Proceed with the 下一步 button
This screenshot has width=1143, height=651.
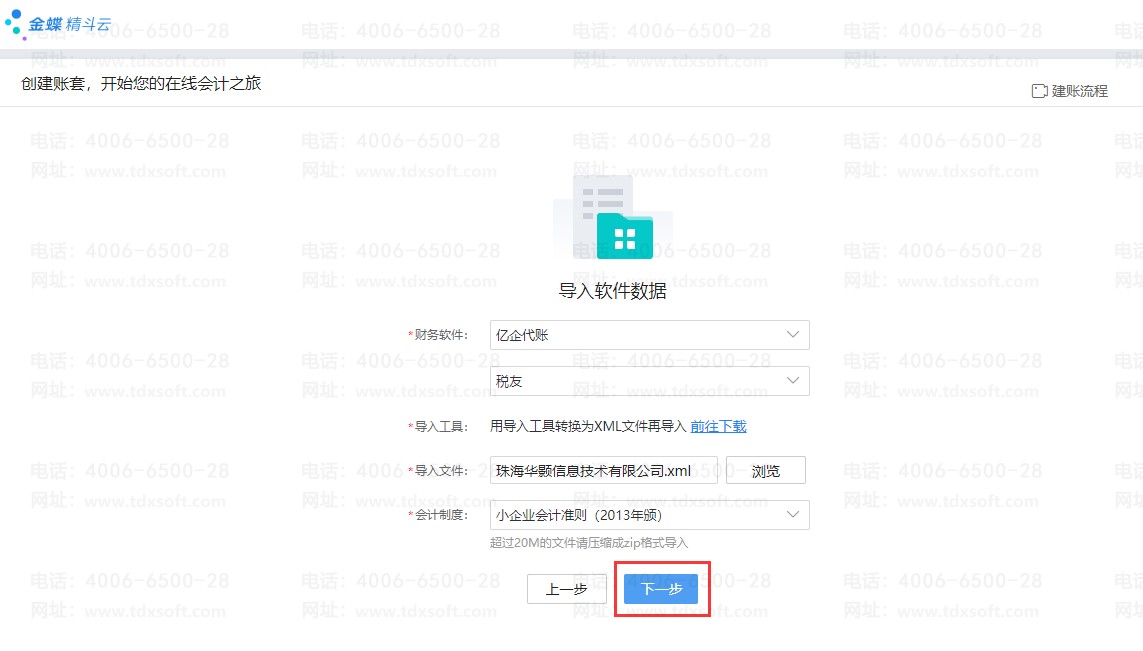(x=661, y=589)
